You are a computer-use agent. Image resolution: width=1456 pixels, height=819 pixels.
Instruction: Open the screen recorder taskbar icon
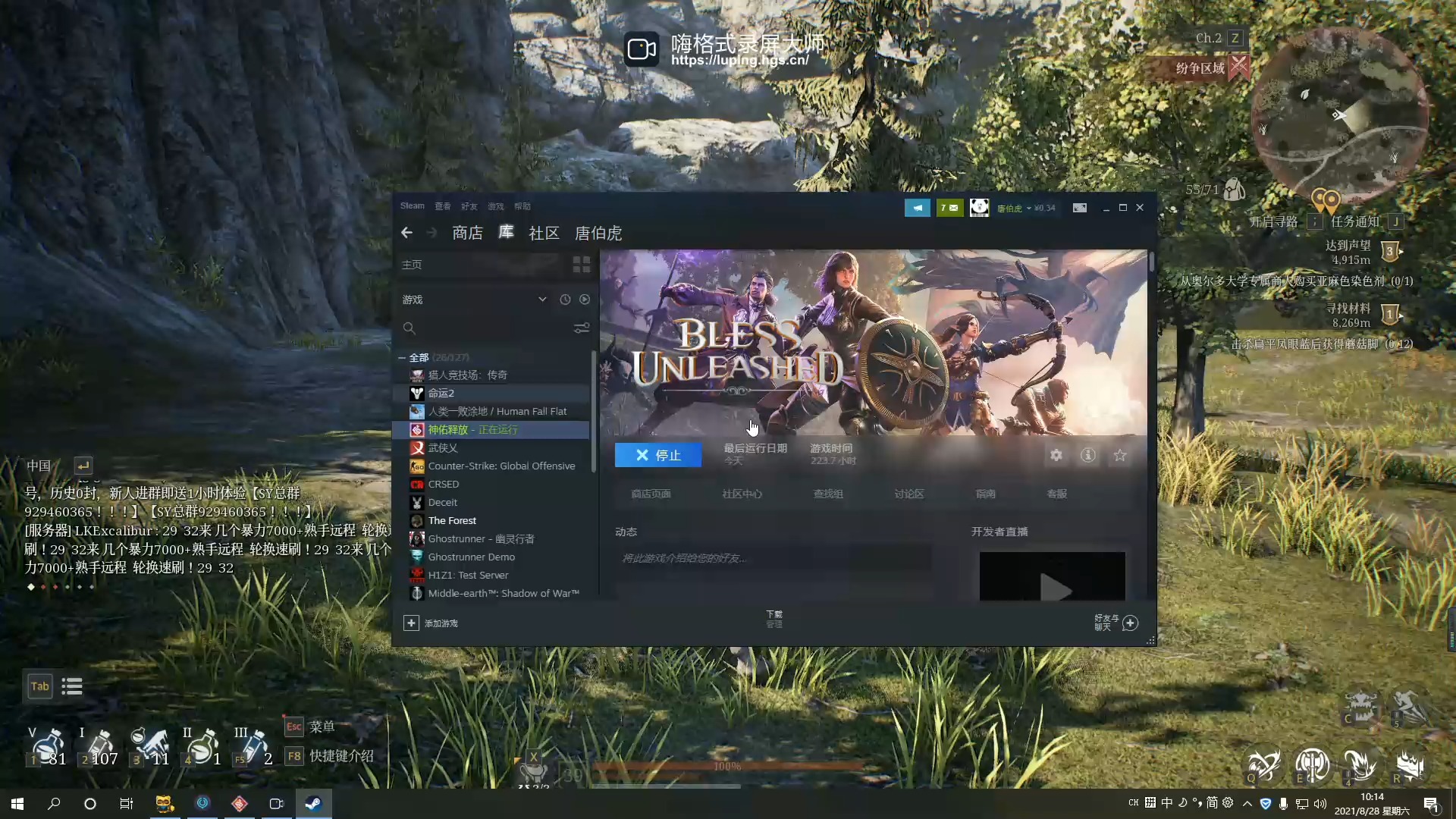pos(277,804)
